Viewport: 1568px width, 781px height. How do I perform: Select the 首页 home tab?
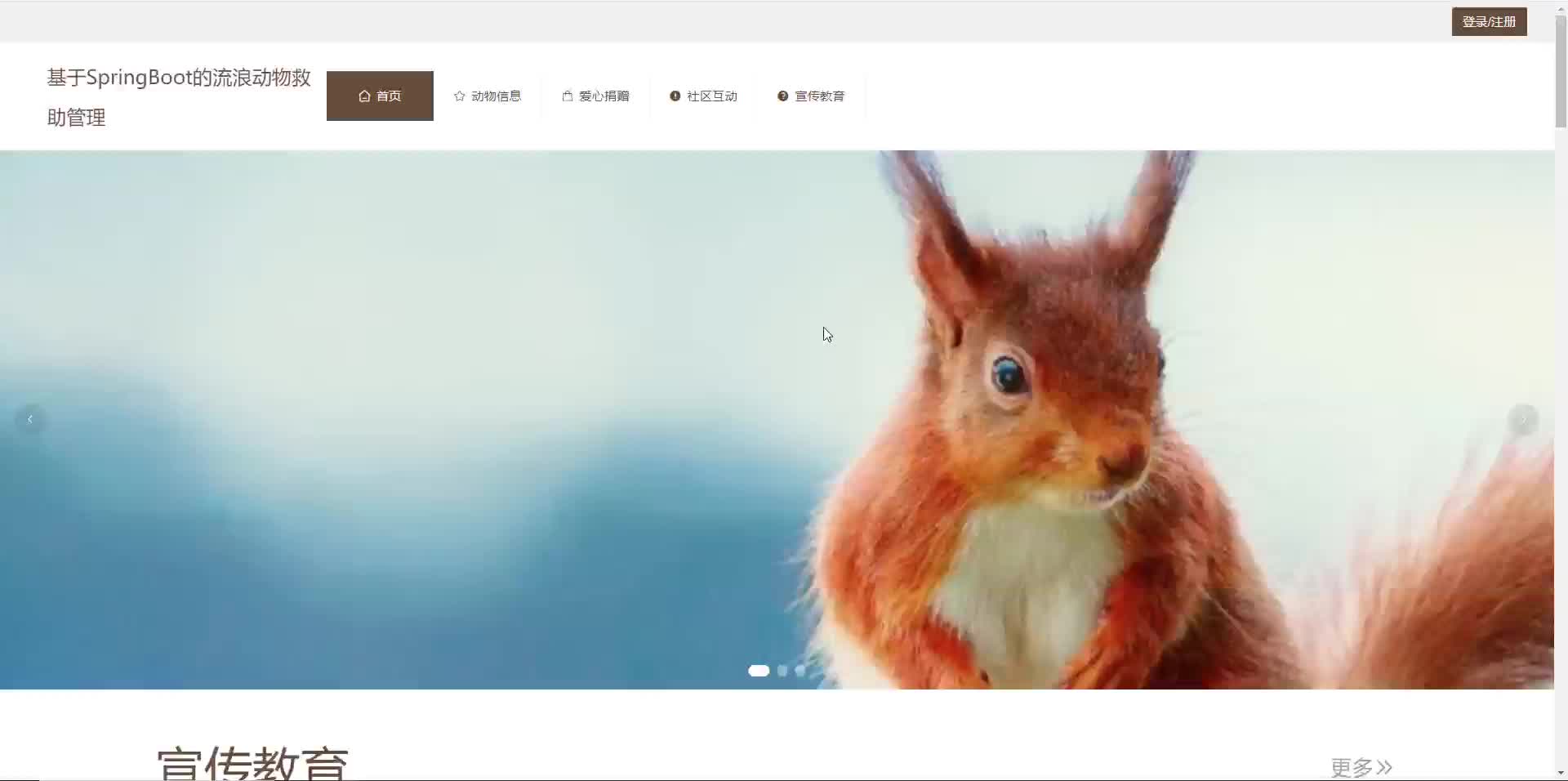(380, 96)
